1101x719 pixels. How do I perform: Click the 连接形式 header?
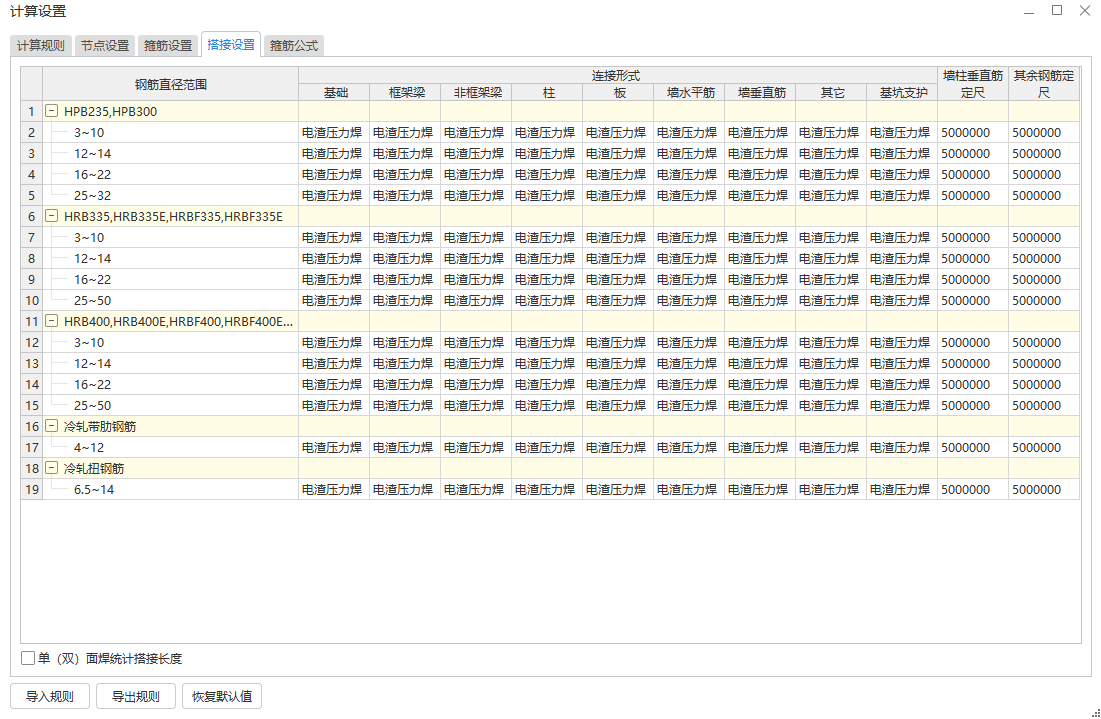point(618,76)
